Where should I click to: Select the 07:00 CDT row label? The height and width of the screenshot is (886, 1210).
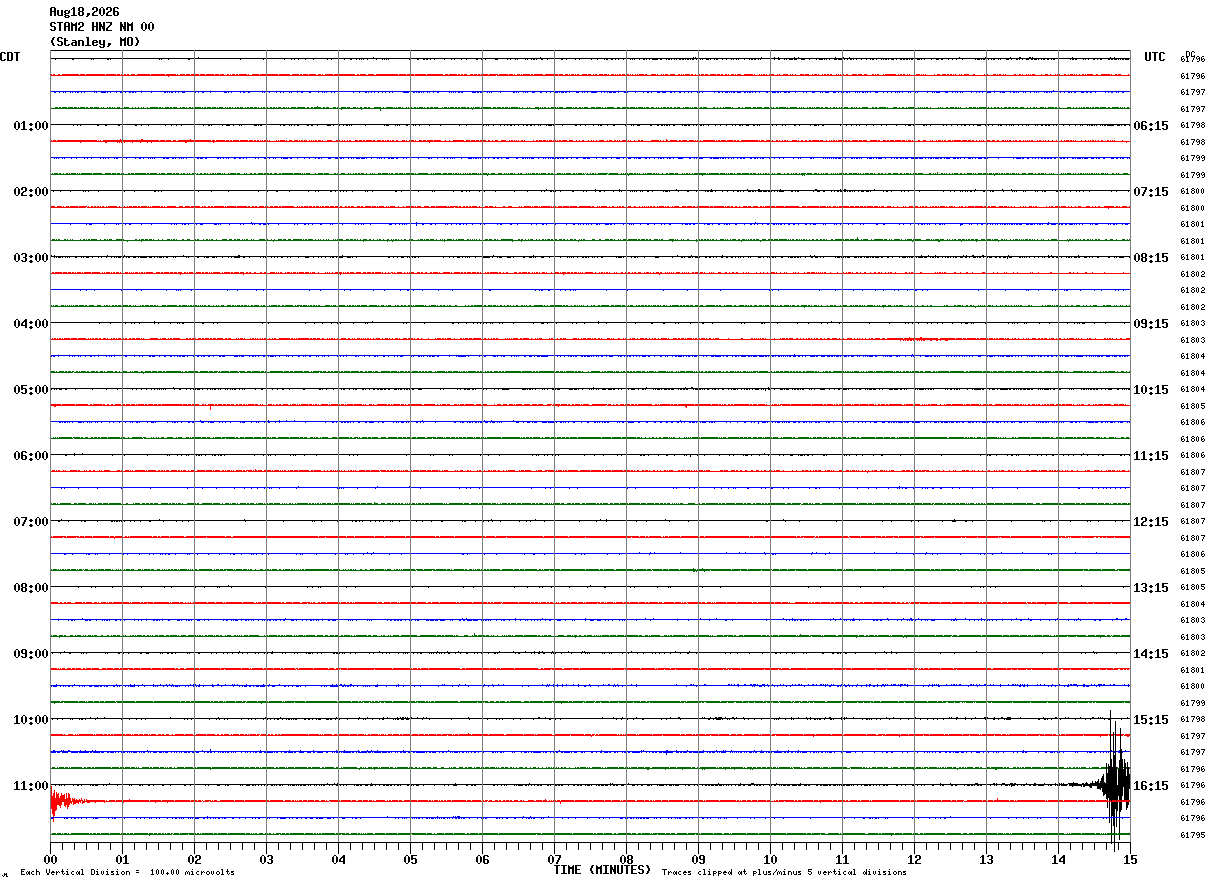click(31, 522)
